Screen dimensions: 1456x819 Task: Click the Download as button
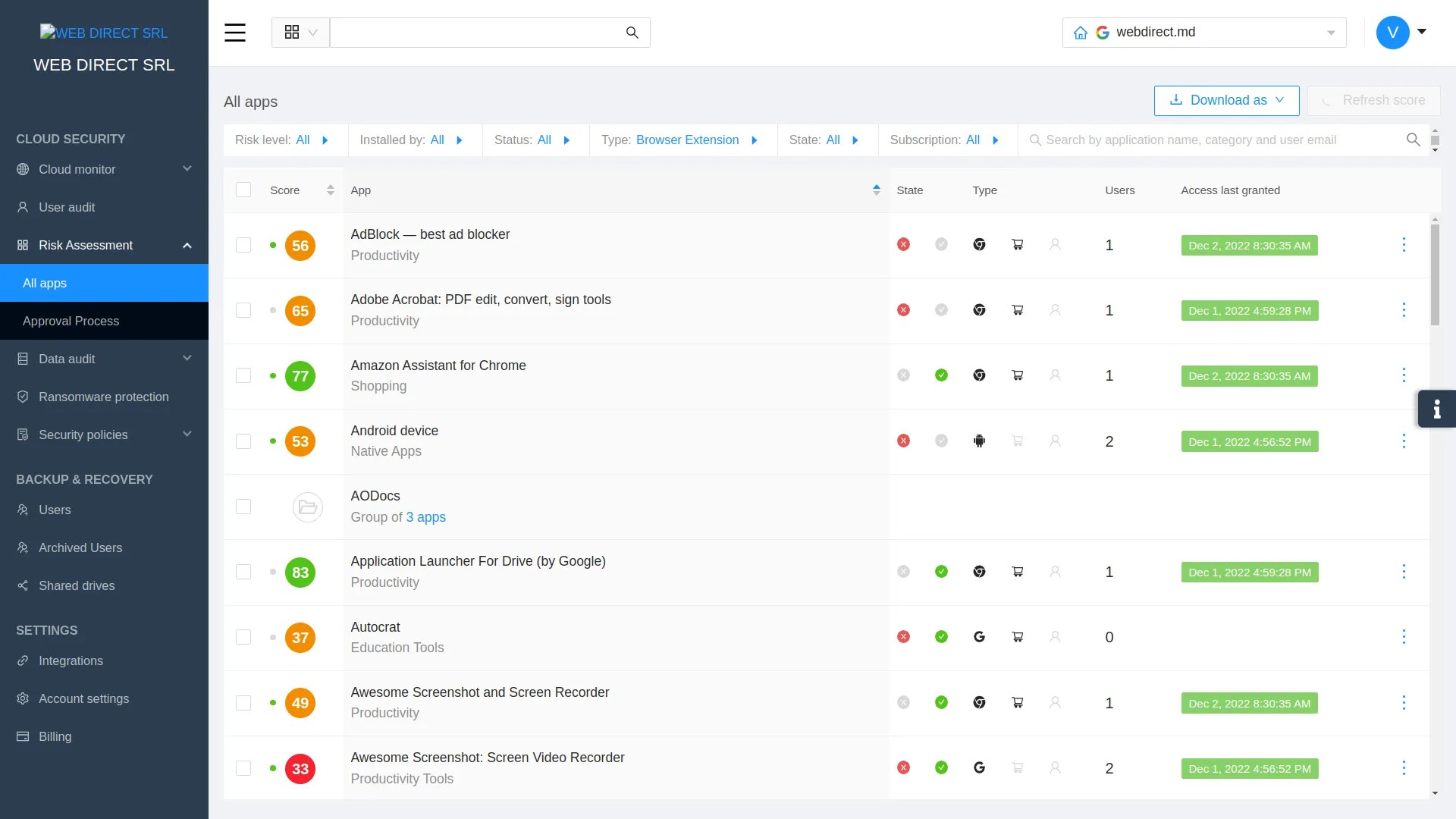pos(1226,100)
